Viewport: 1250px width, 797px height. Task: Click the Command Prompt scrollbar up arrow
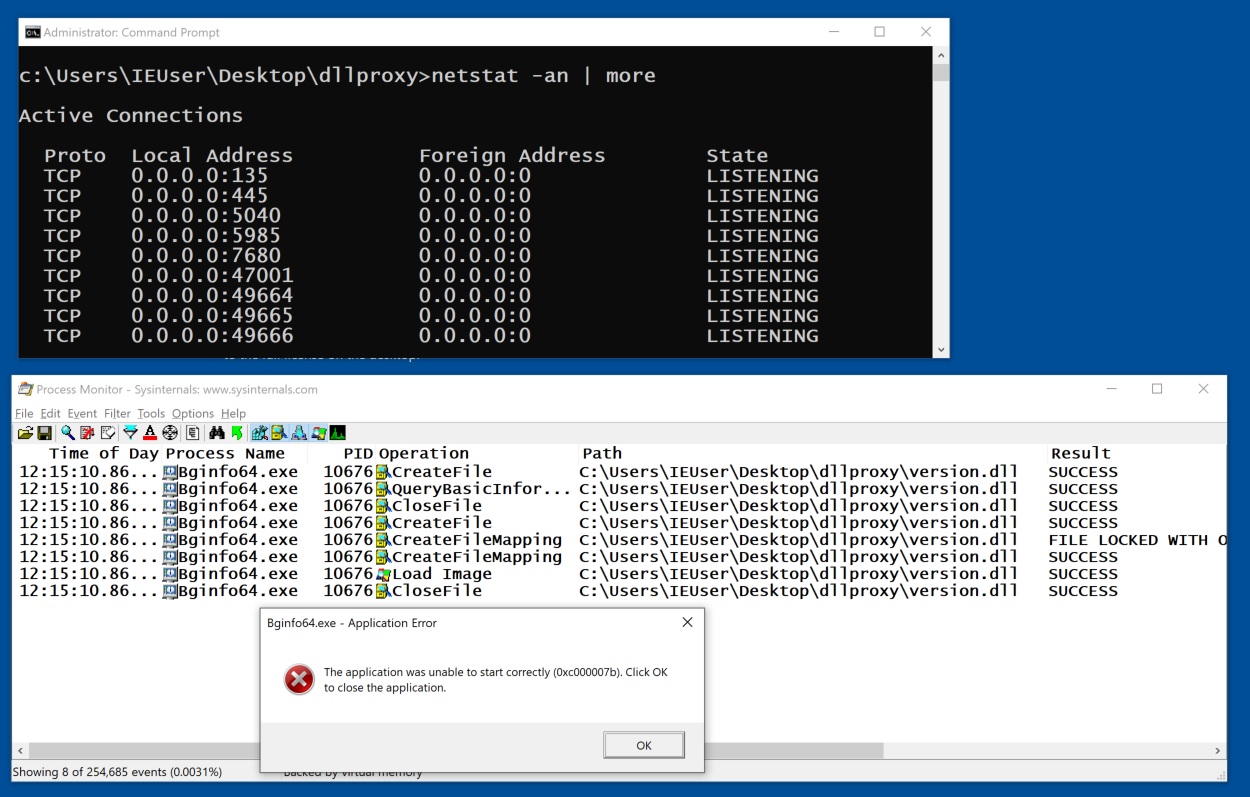click(941, 55)
